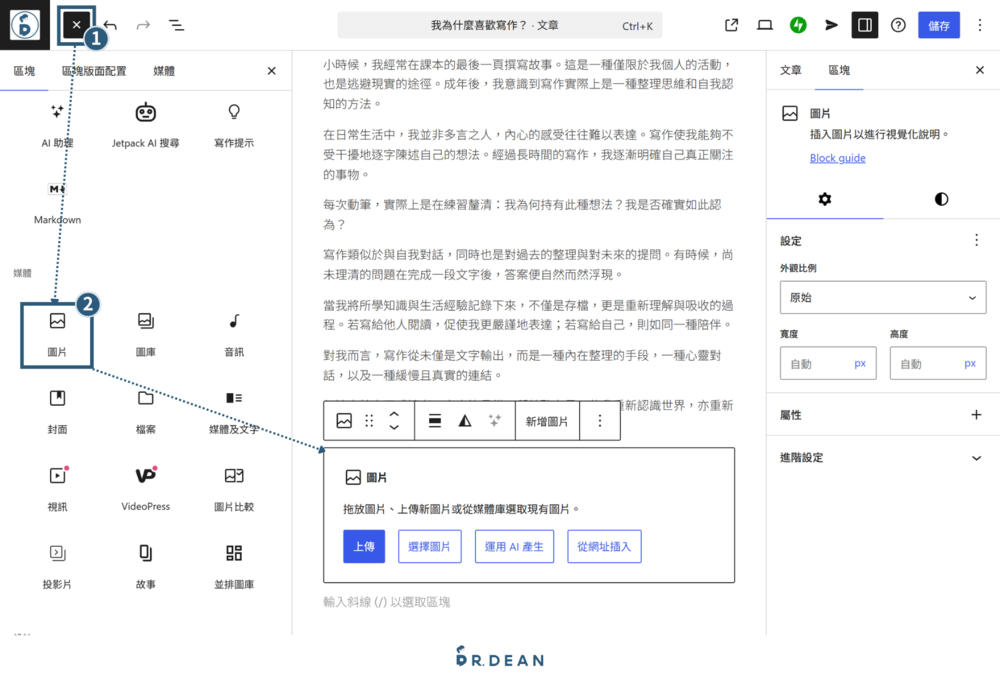Select the 封面 (Cover) block icon
Viewport: 1000px width, 677px height.
coord(57,400)
